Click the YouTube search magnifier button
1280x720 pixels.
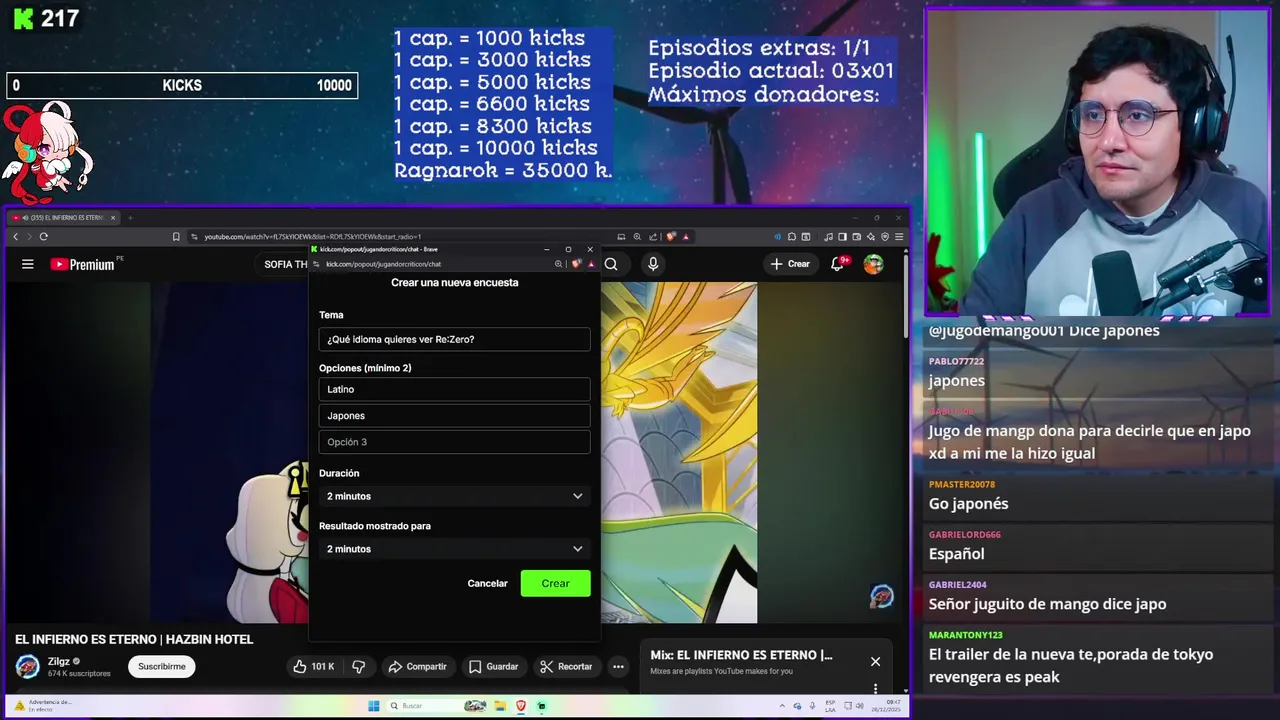tap(611, 264)
